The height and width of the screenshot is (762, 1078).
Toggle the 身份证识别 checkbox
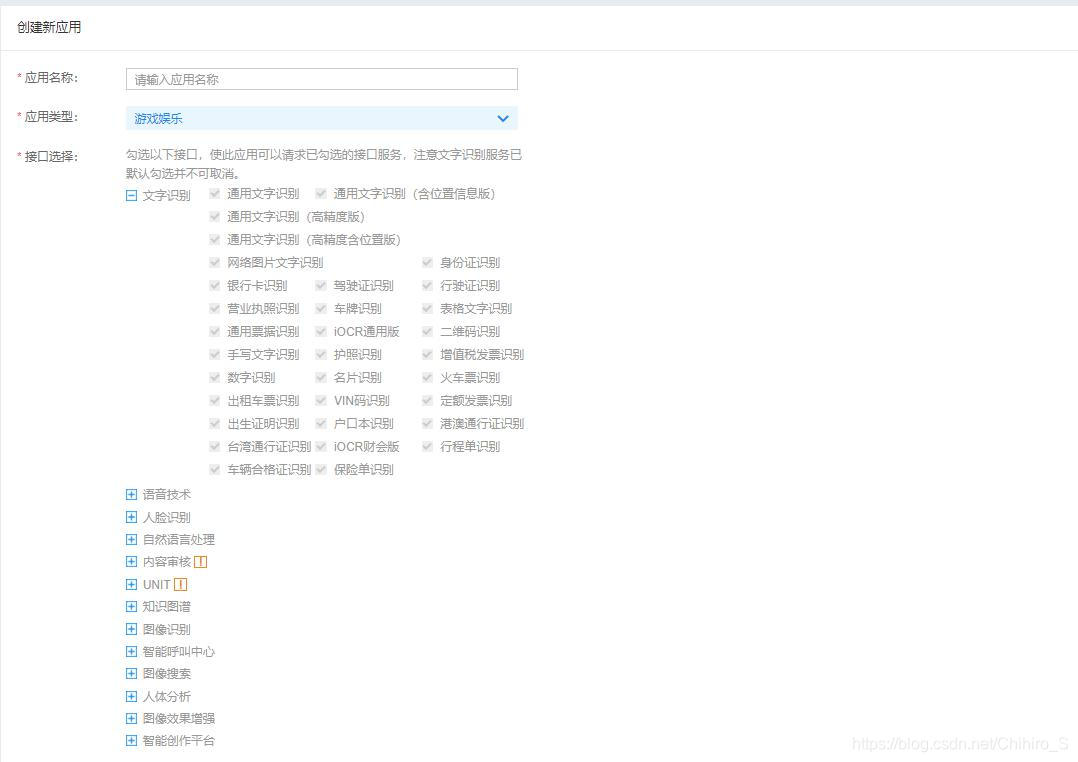click(428, 263)
